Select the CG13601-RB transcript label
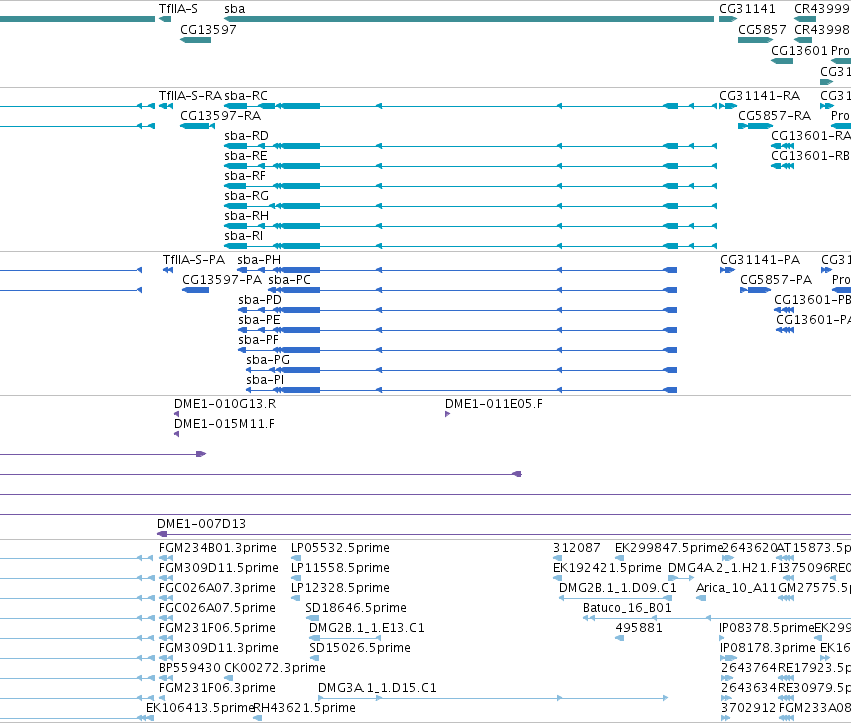The width and height of the screenshot is (851, 723). [810, 156]
